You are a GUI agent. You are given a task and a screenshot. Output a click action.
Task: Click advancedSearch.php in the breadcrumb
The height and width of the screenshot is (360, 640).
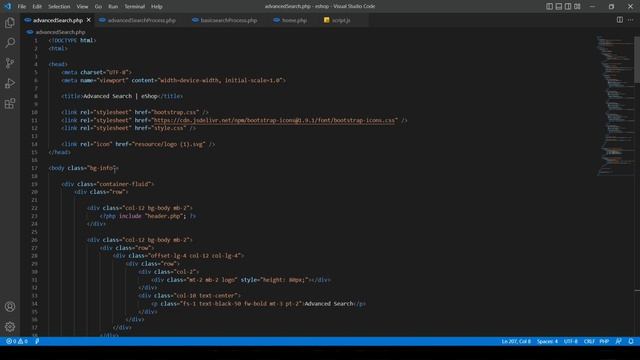(60, 32)
